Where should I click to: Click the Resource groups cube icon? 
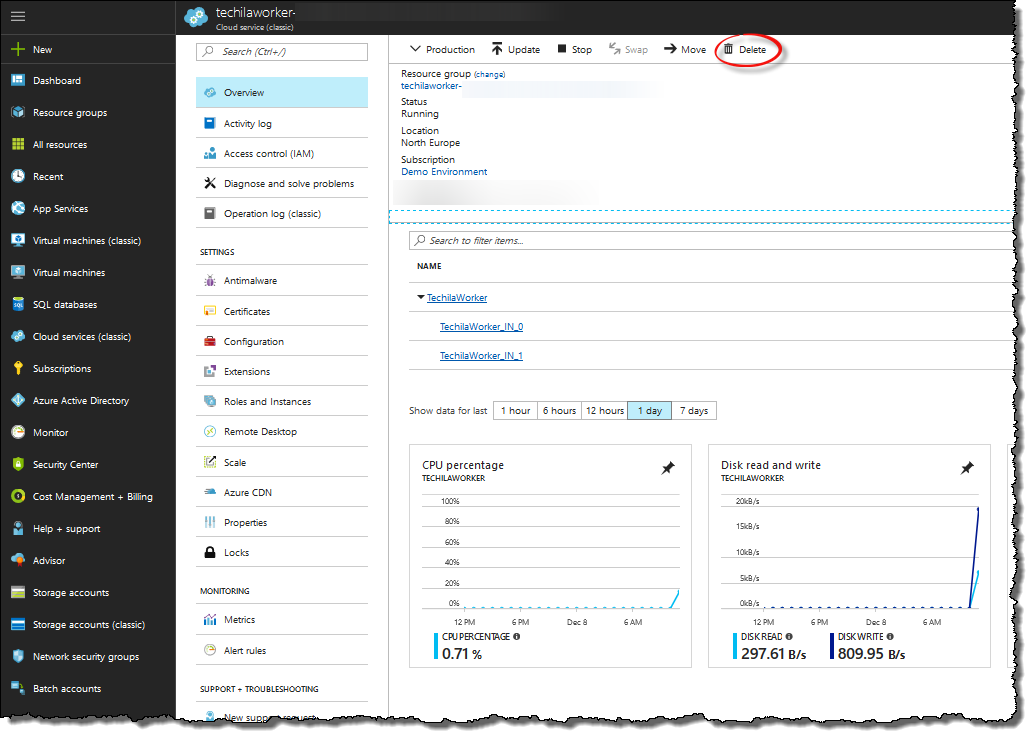click(18, 112)
